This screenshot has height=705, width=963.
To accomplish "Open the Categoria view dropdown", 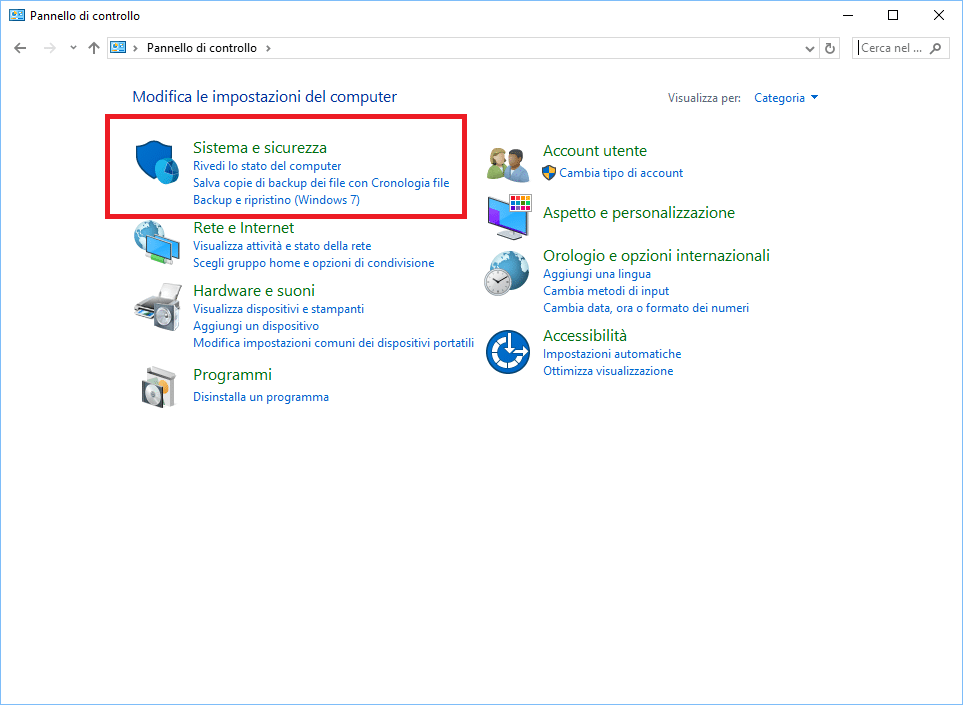I will (786, 98).
